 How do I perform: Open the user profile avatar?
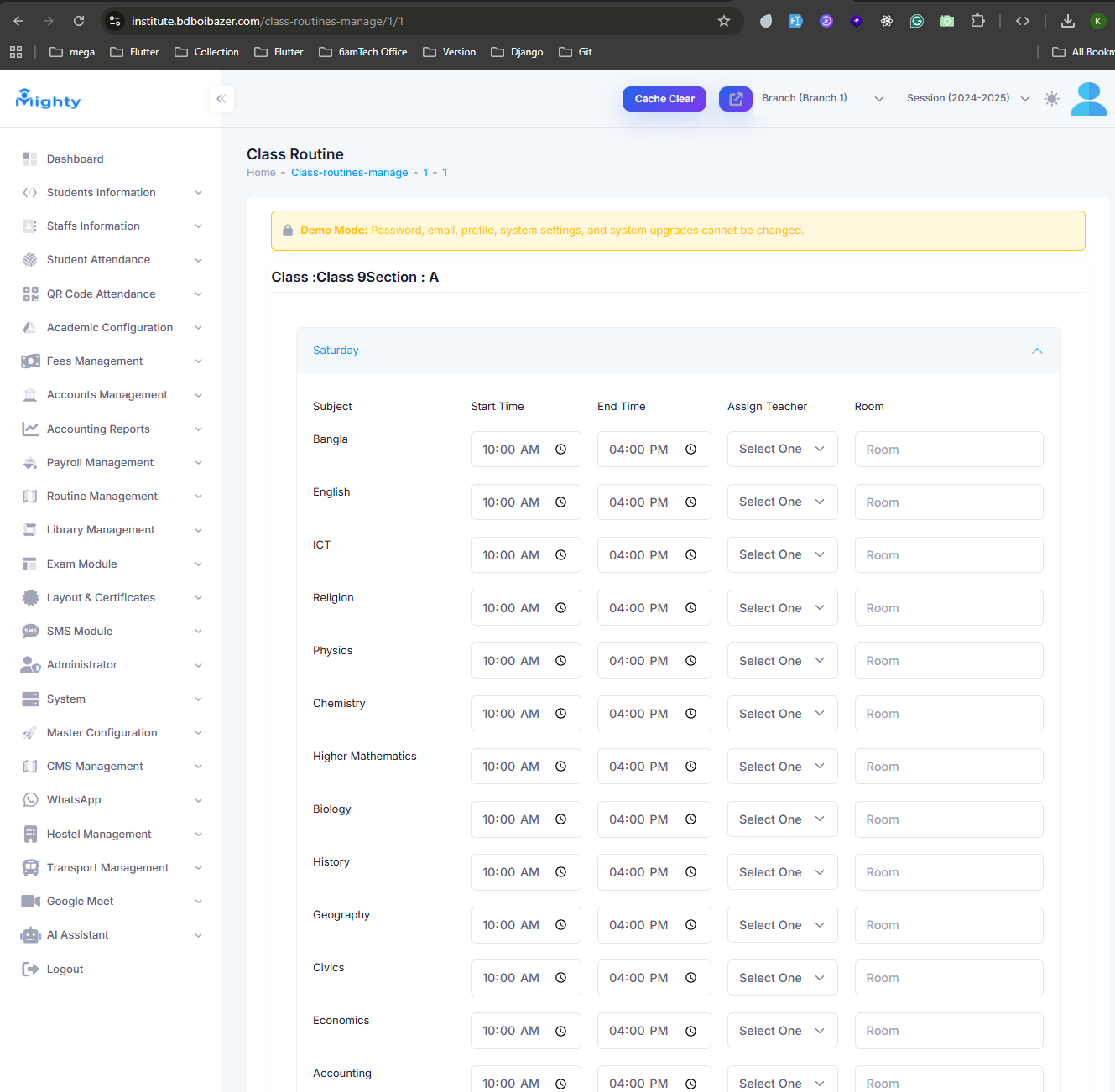1089,99
